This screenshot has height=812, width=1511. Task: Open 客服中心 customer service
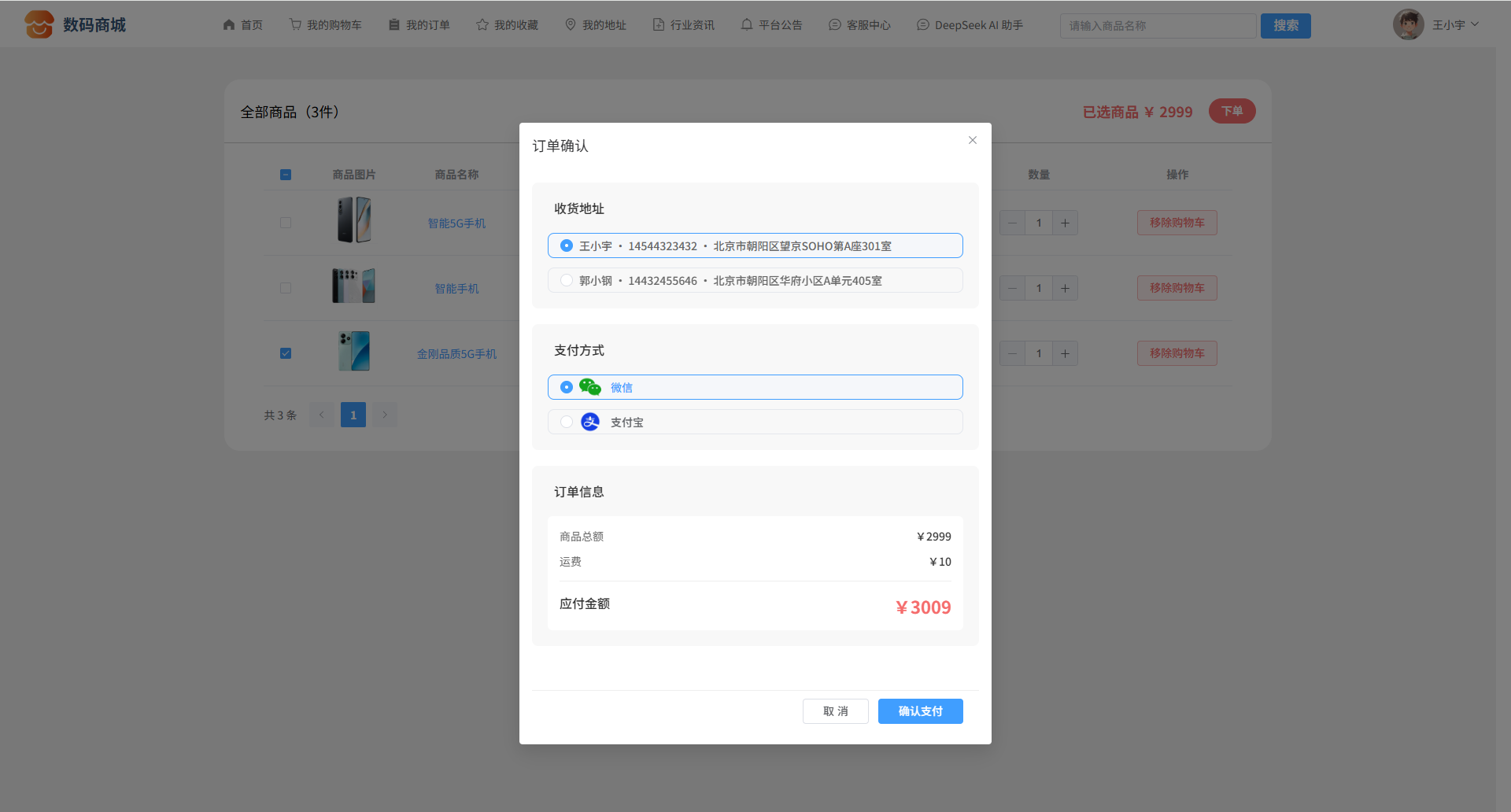point(859,25)
